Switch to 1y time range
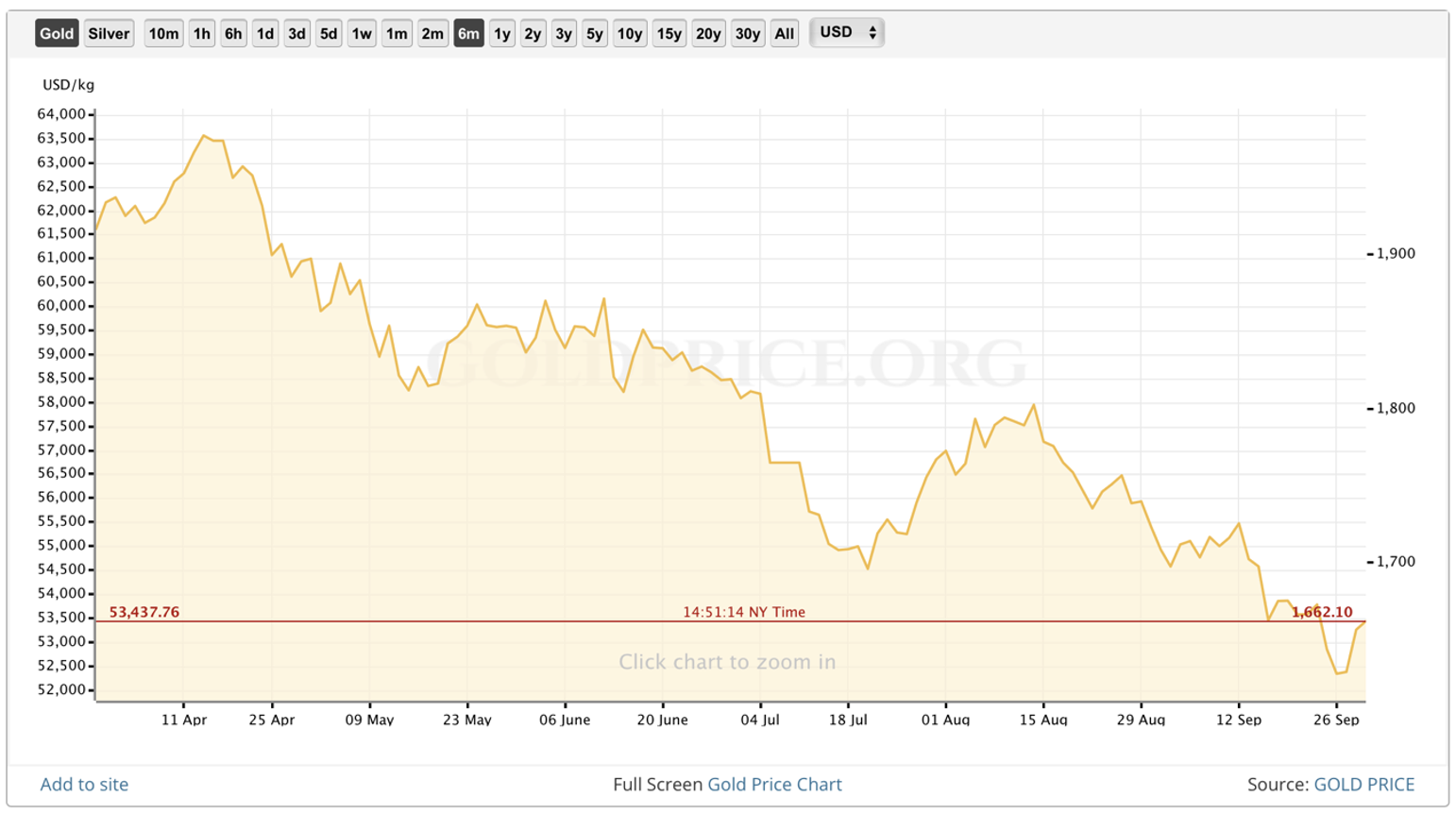Screen dimensions: 1456x814 tap(502, 34)
